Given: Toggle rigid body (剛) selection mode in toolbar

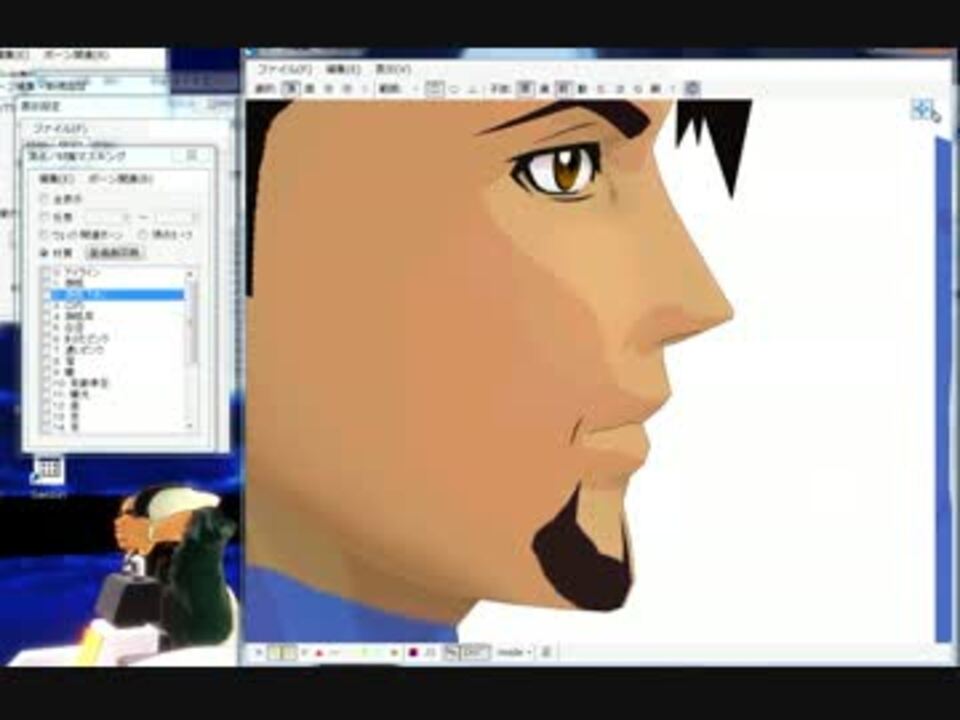Looking at the screenshot, I should click(347, 89).
